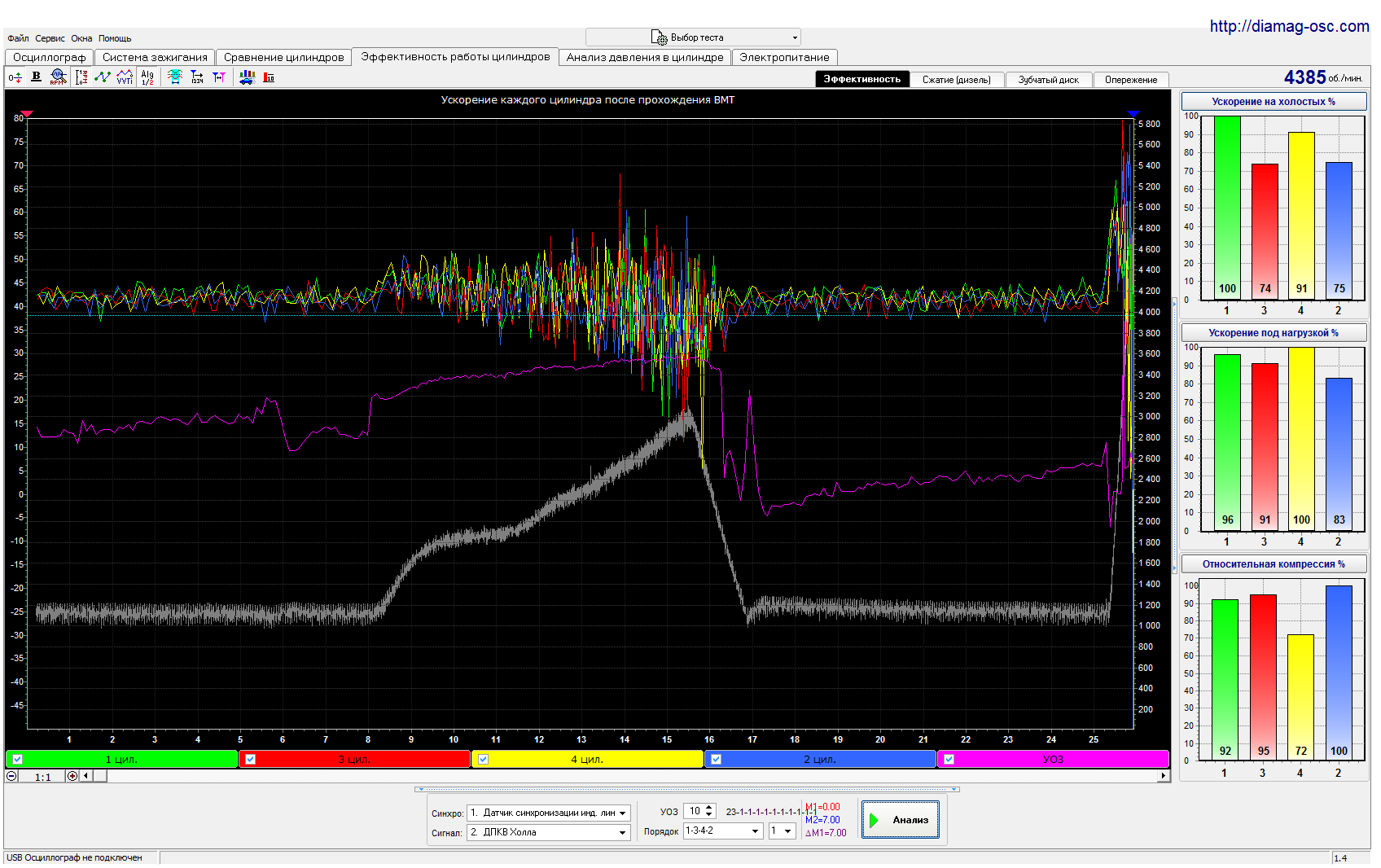Open the Синхро sensor dropdown
The height and width of the screenshot is (868, 1381).
coord(549,813)
